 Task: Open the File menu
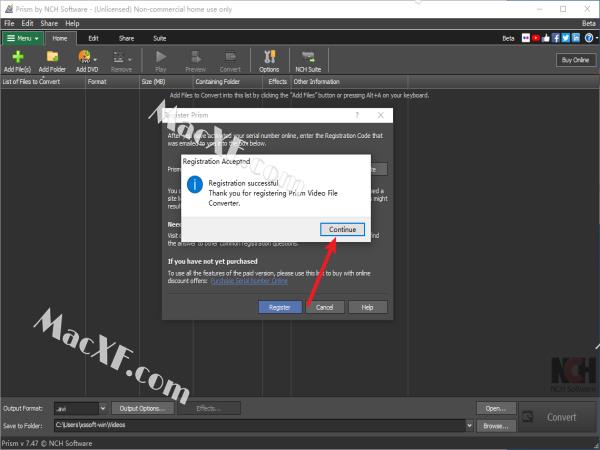click(x=10, y=22)
